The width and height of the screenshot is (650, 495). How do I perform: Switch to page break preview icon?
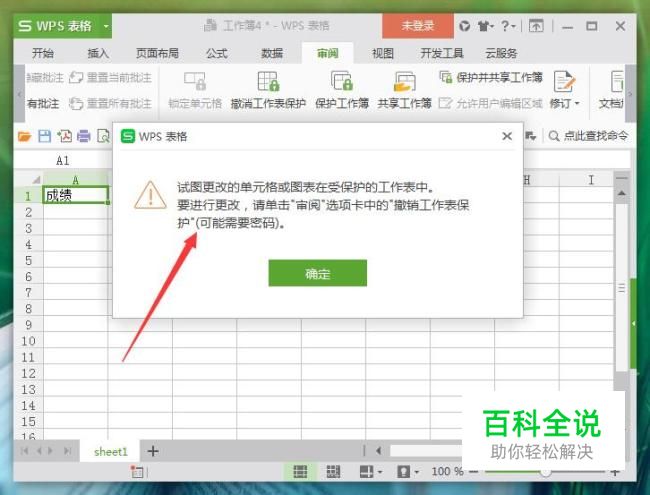click(333, 471)
